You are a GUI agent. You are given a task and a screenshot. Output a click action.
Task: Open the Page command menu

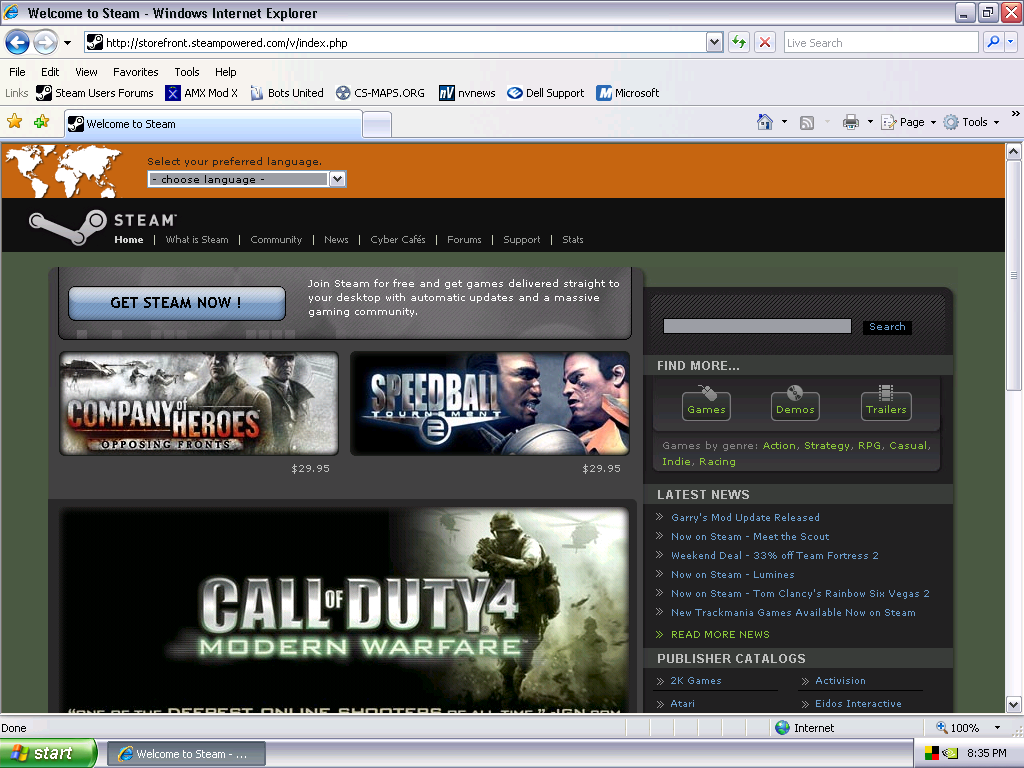click(908, 122)
